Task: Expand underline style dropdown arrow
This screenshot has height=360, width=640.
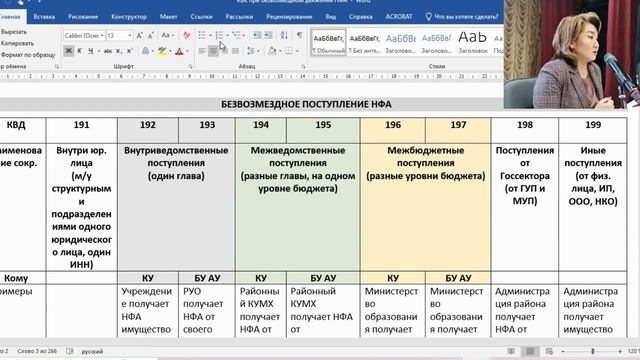Action: pos(99,51)
